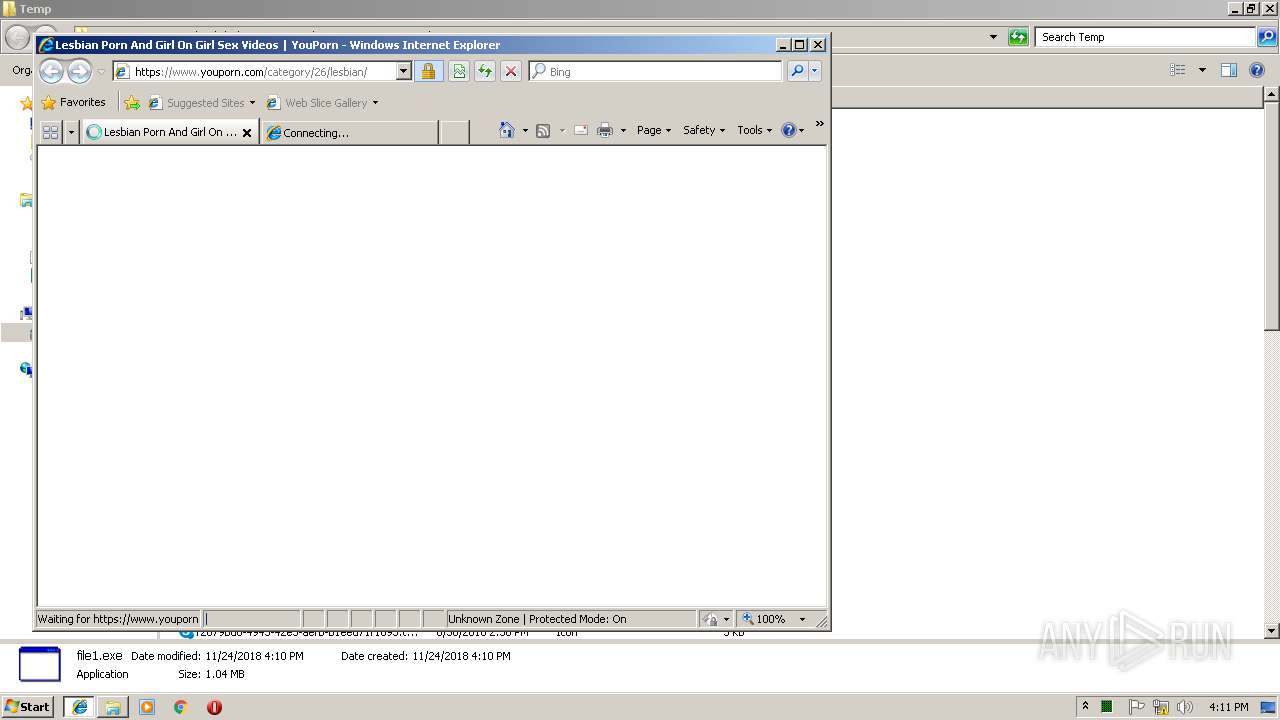The image size is (1280, 720).
Task: Click the Print icon
Action: [x=605, y=130]
